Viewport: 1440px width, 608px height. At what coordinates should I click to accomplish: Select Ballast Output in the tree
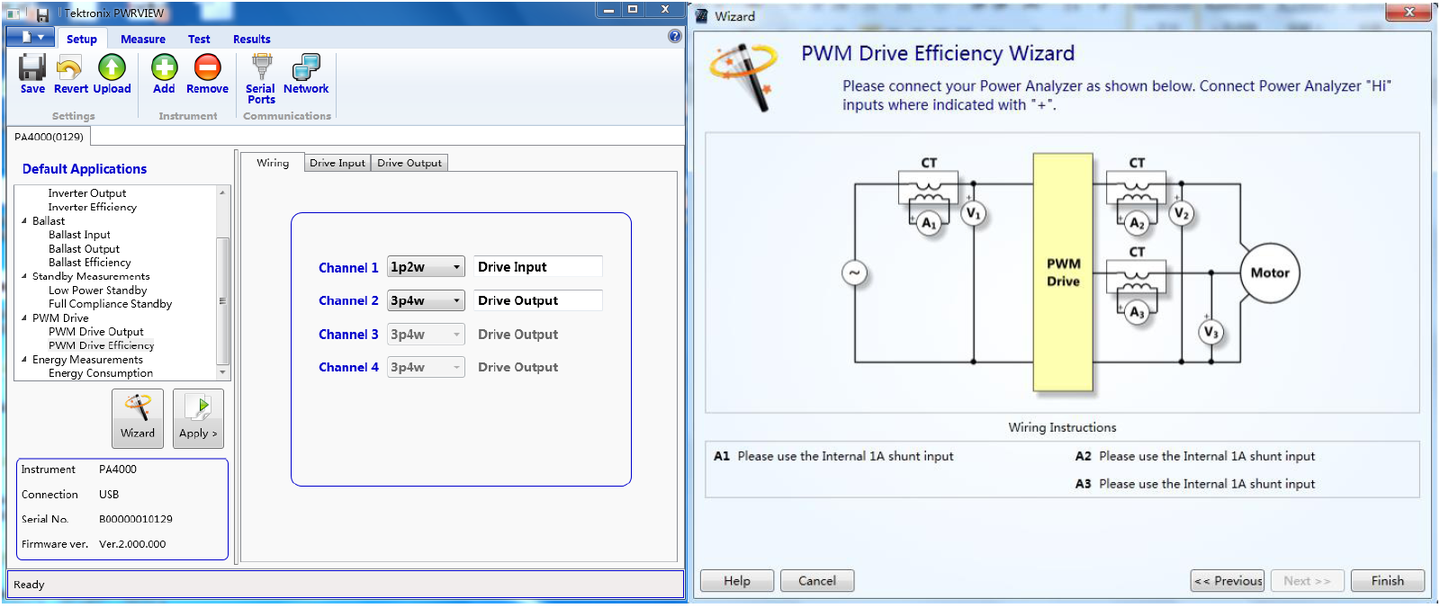(x=84, y=249)
